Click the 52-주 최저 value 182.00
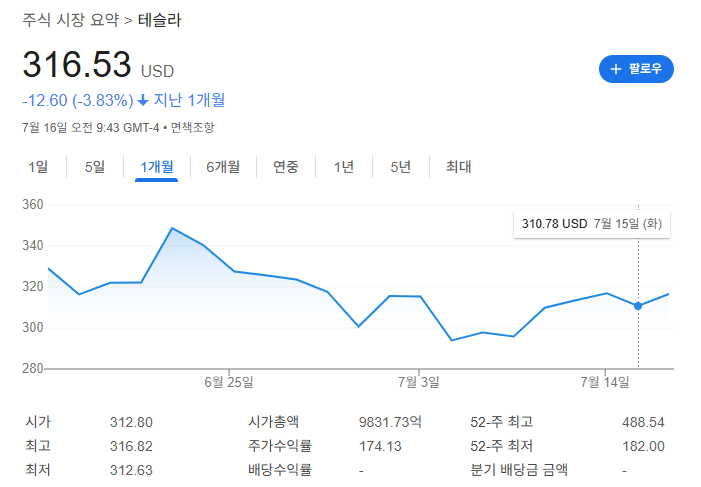Screen dimensions: 701x487 pos(643,446)
